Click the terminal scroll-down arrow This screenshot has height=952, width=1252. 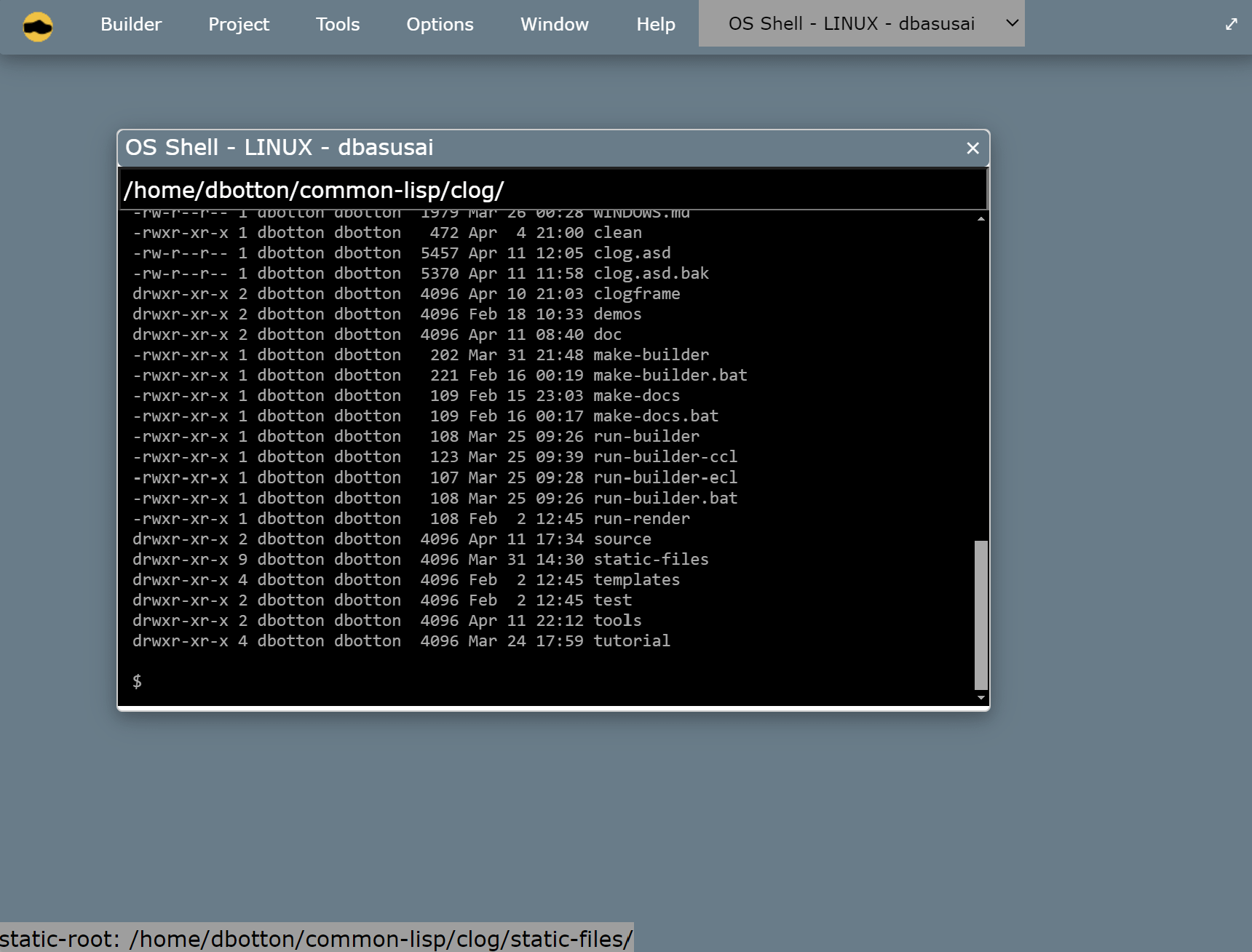[x=981, y=698]
